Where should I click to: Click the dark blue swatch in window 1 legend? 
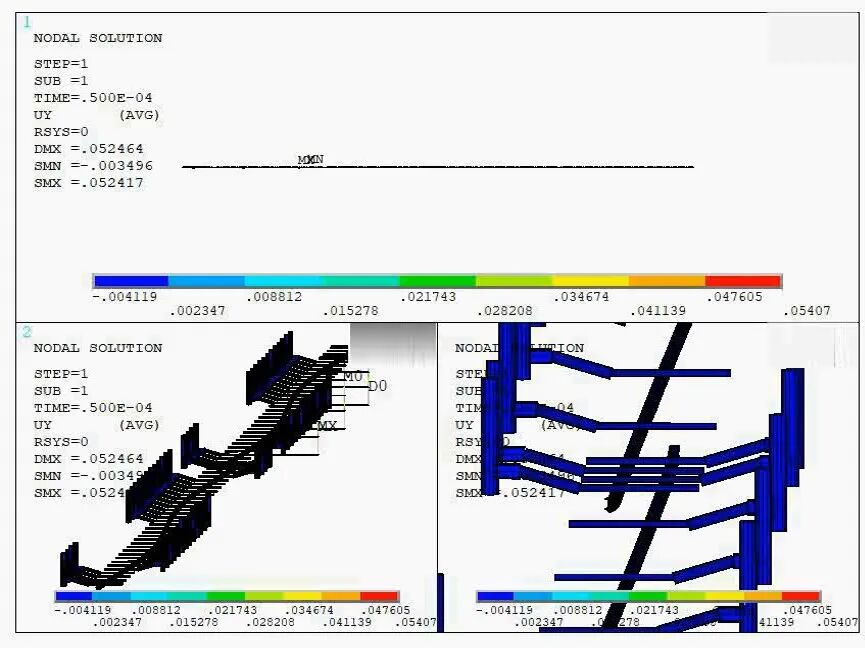(x=131, y=281)
